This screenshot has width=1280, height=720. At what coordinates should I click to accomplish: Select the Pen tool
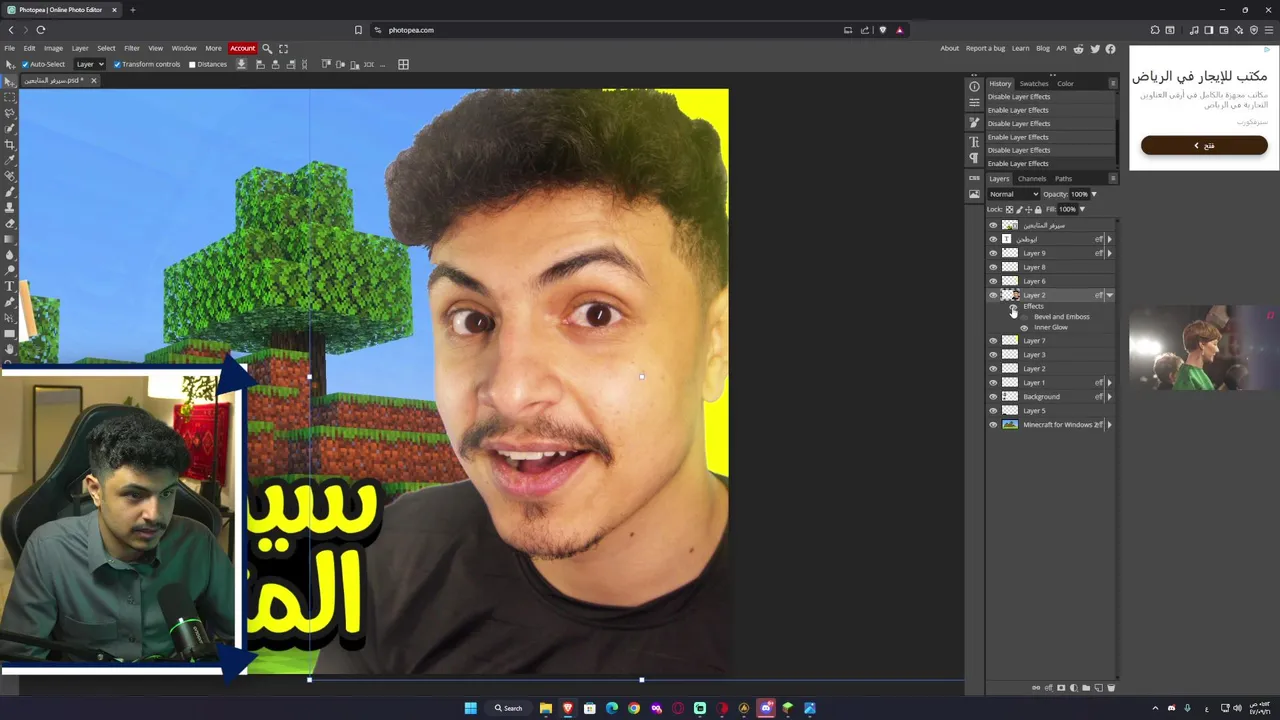(x=10, y=302)
